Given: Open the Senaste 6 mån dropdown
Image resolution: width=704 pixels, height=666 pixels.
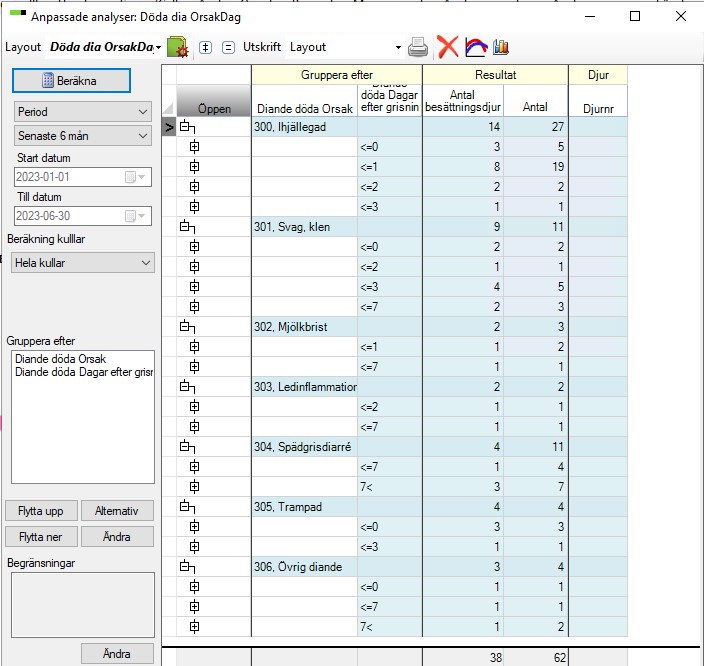Looking at the screenshot, I should click(83, 136).
